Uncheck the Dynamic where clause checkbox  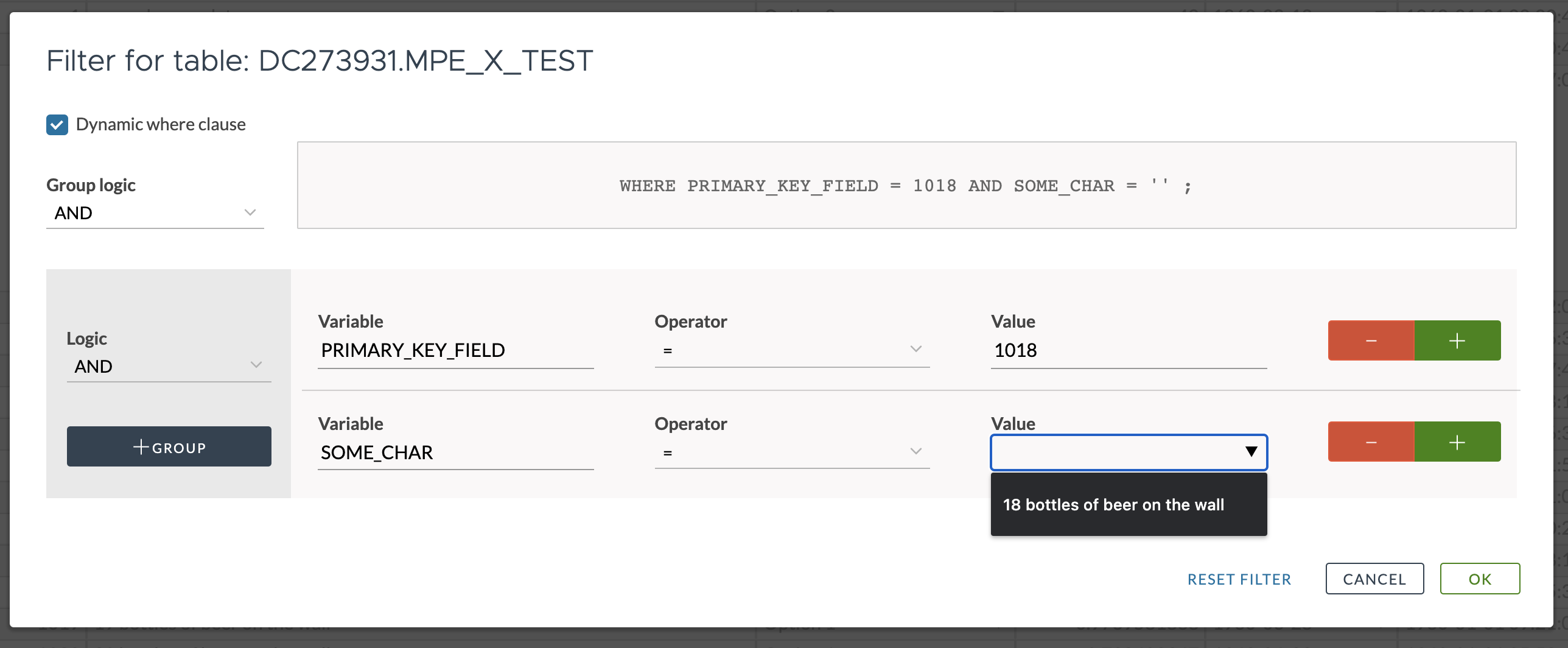click(x=57, y=125)
